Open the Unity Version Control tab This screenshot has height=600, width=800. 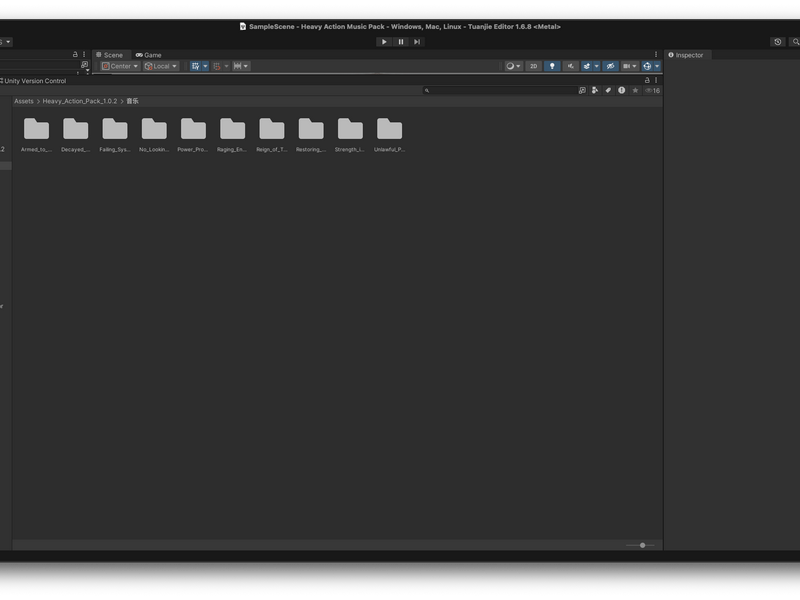33,81
